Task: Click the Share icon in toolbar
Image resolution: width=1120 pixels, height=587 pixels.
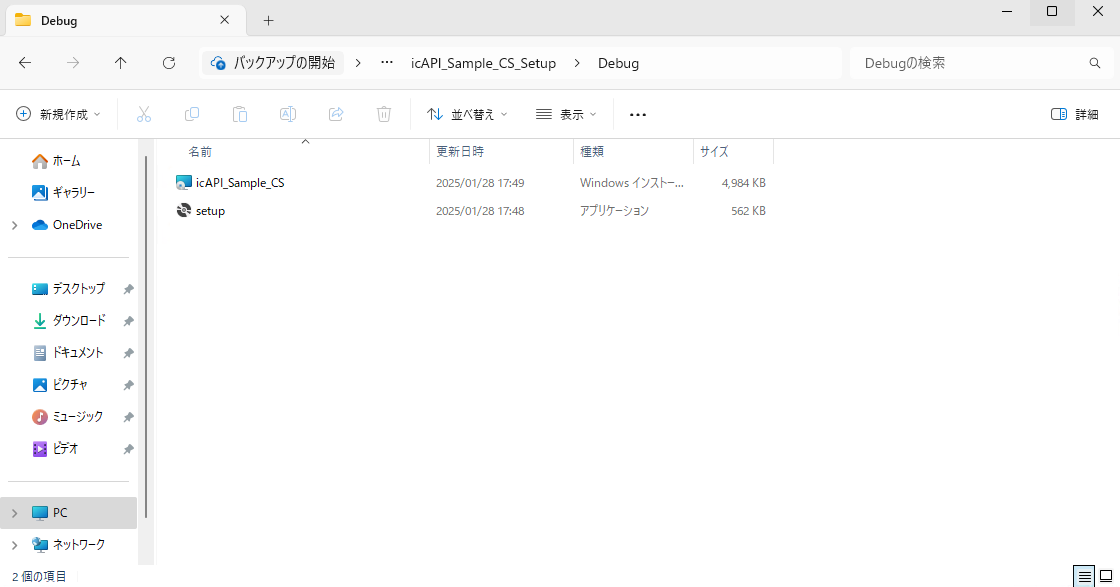Action: click(336, 114)
